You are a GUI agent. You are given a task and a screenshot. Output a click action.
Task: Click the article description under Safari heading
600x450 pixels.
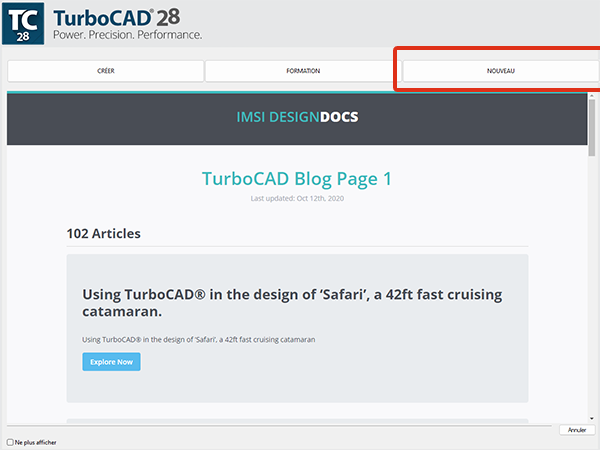[199, 339]
